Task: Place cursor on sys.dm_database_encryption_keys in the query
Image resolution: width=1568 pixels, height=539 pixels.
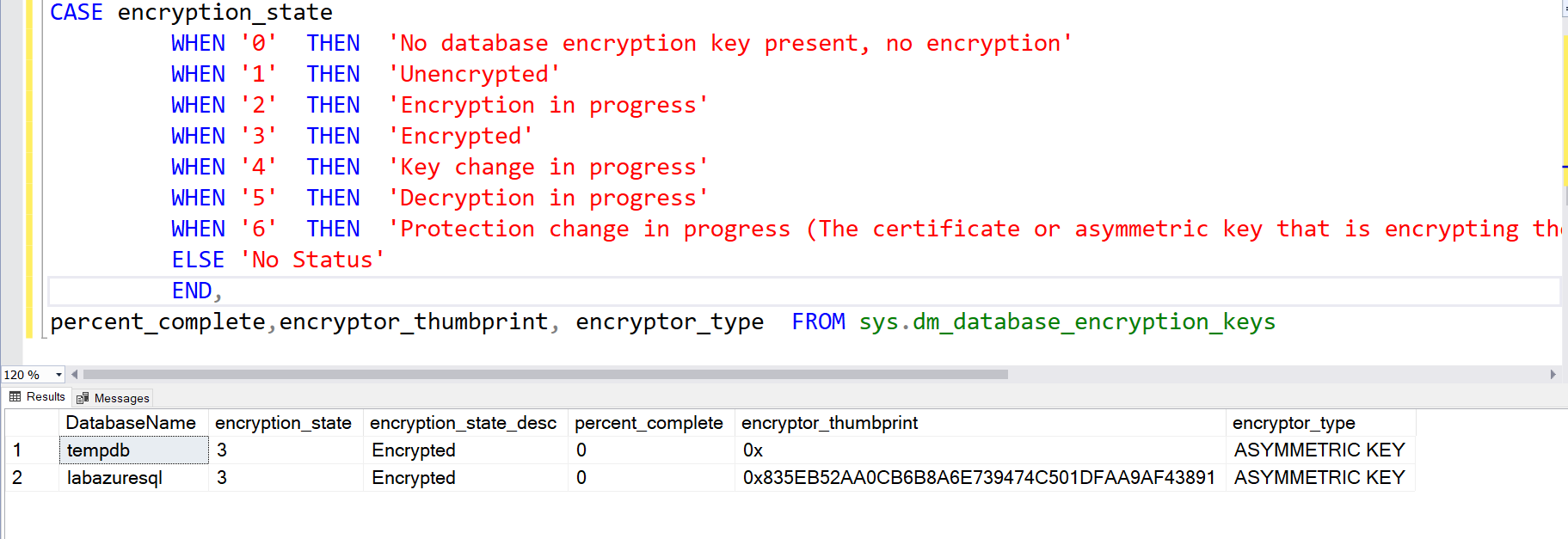Action: (1067, 322)
